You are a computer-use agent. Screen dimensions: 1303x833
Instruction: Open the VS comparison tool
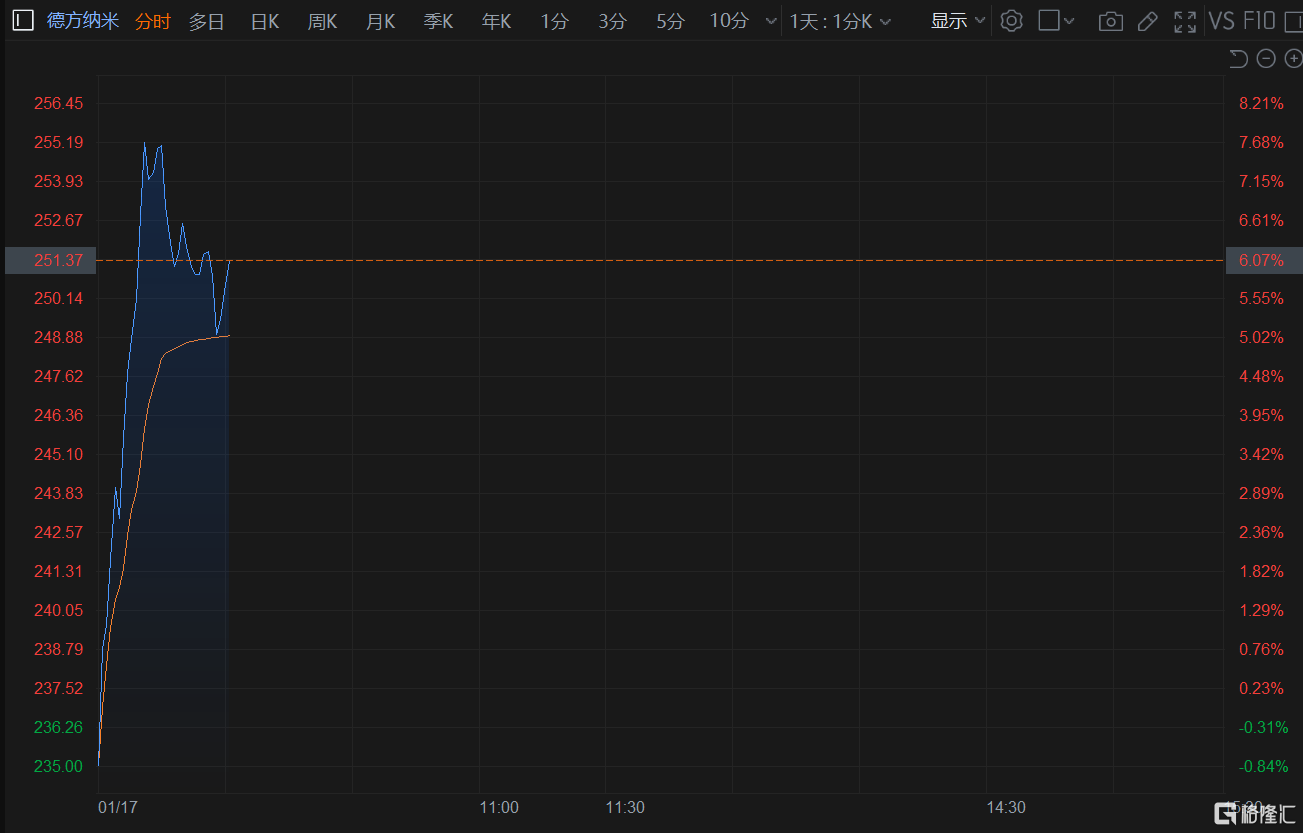point(1222,21)
